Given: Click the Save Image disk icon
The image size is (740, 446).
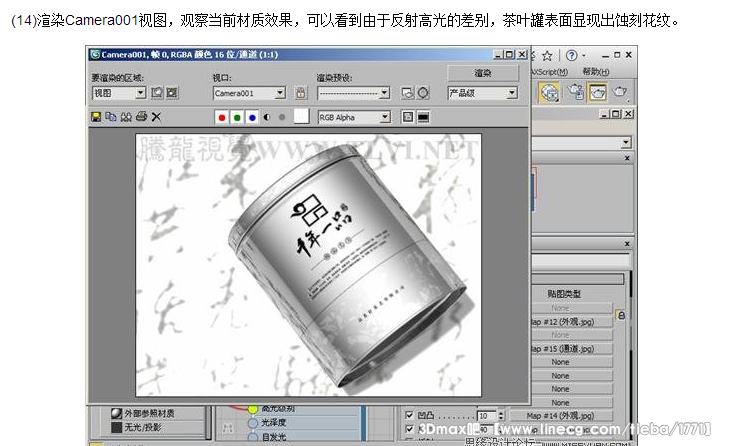Looking at the screenshot, I should point(96,117).
